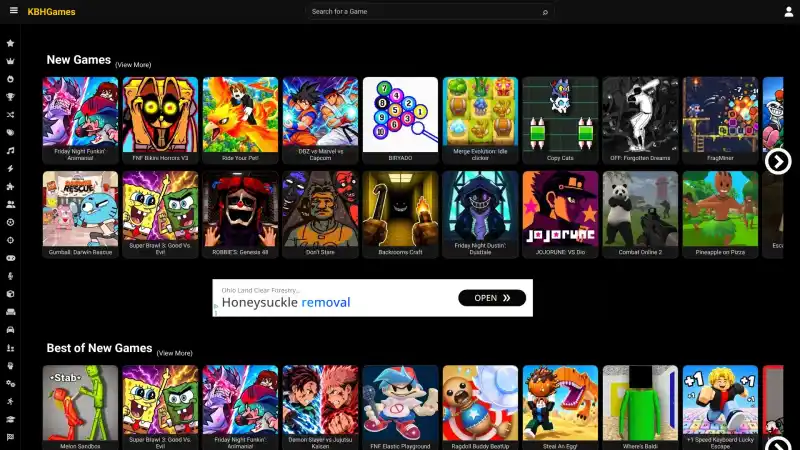Open the gamepad category icon

10,258
